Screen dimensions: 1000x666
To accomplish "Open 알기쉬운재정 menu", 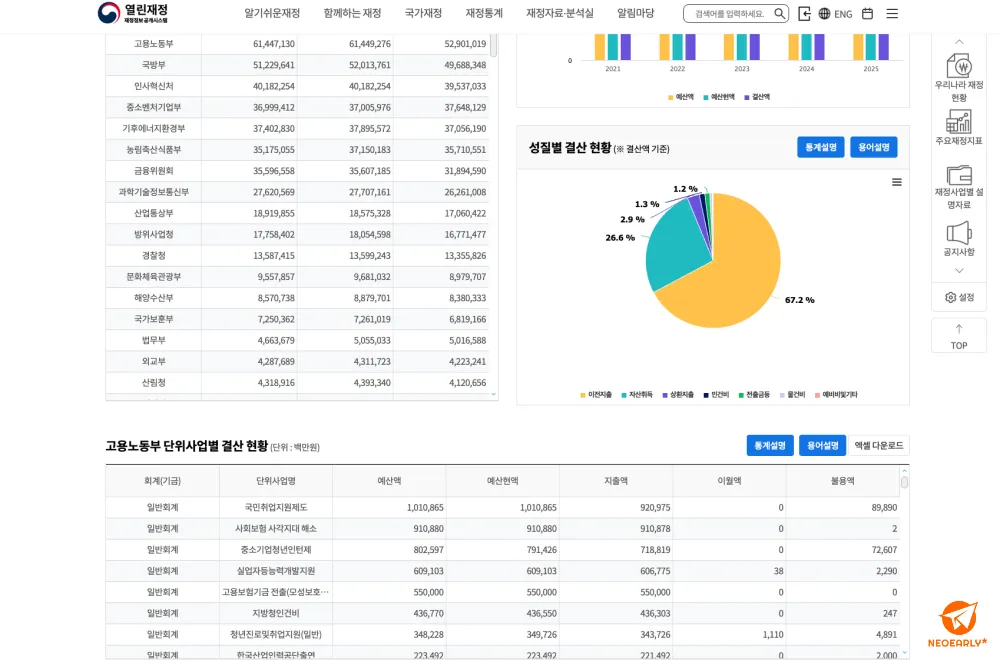I will tap(272, 13).
